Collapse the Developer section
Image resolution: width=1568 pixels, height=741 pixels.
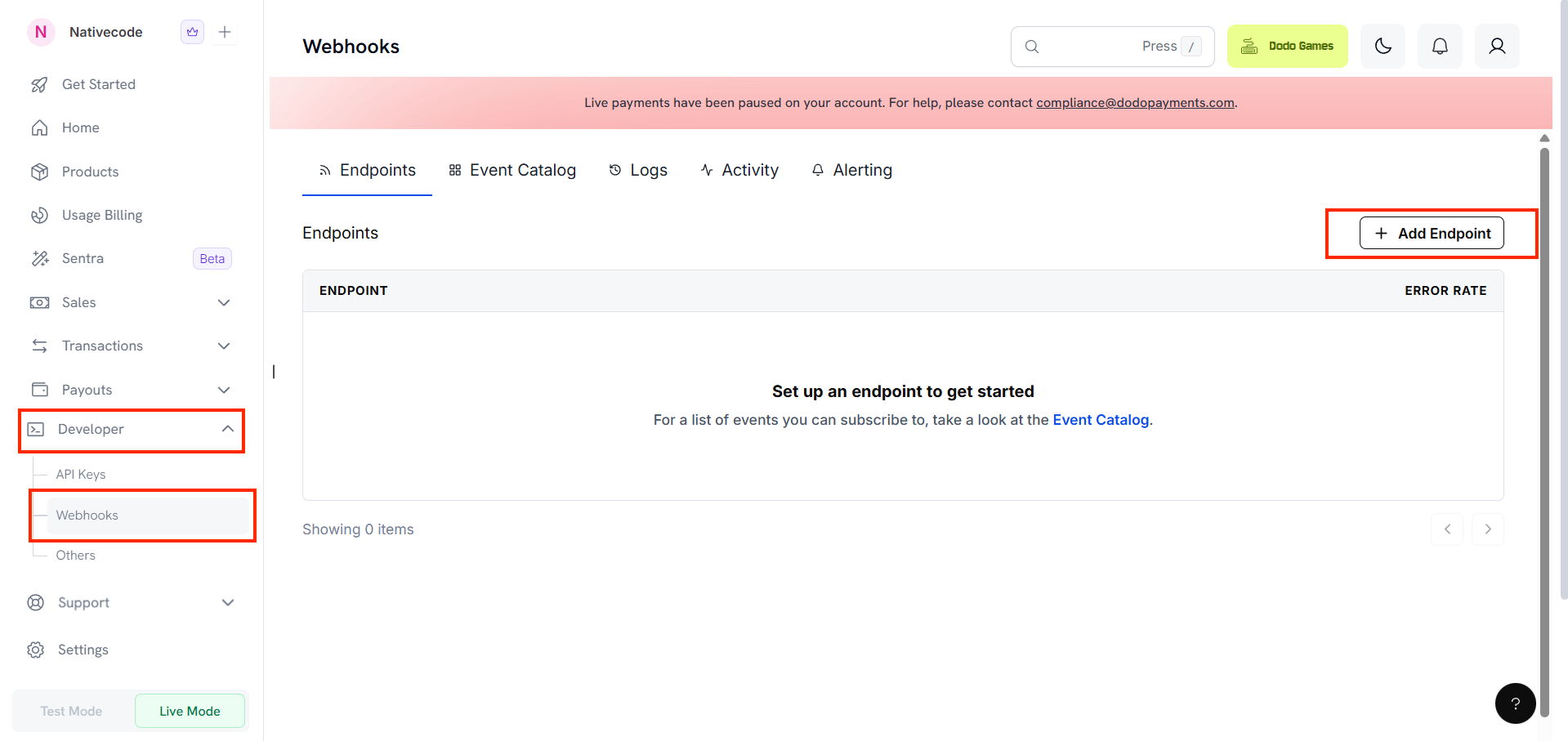[92, 429]
